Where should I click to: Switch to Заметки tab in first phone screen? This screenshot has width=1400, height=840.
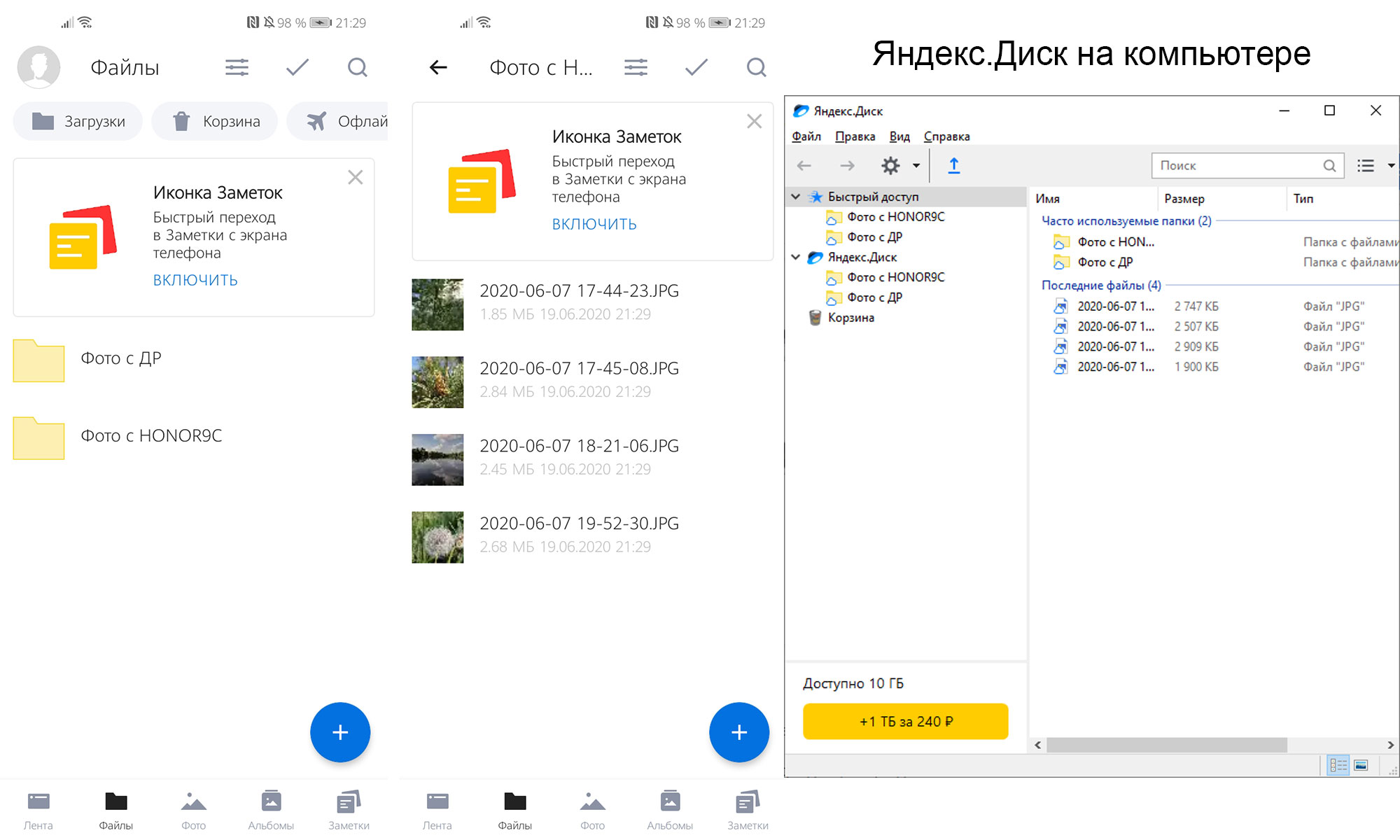tap(349, 811)
